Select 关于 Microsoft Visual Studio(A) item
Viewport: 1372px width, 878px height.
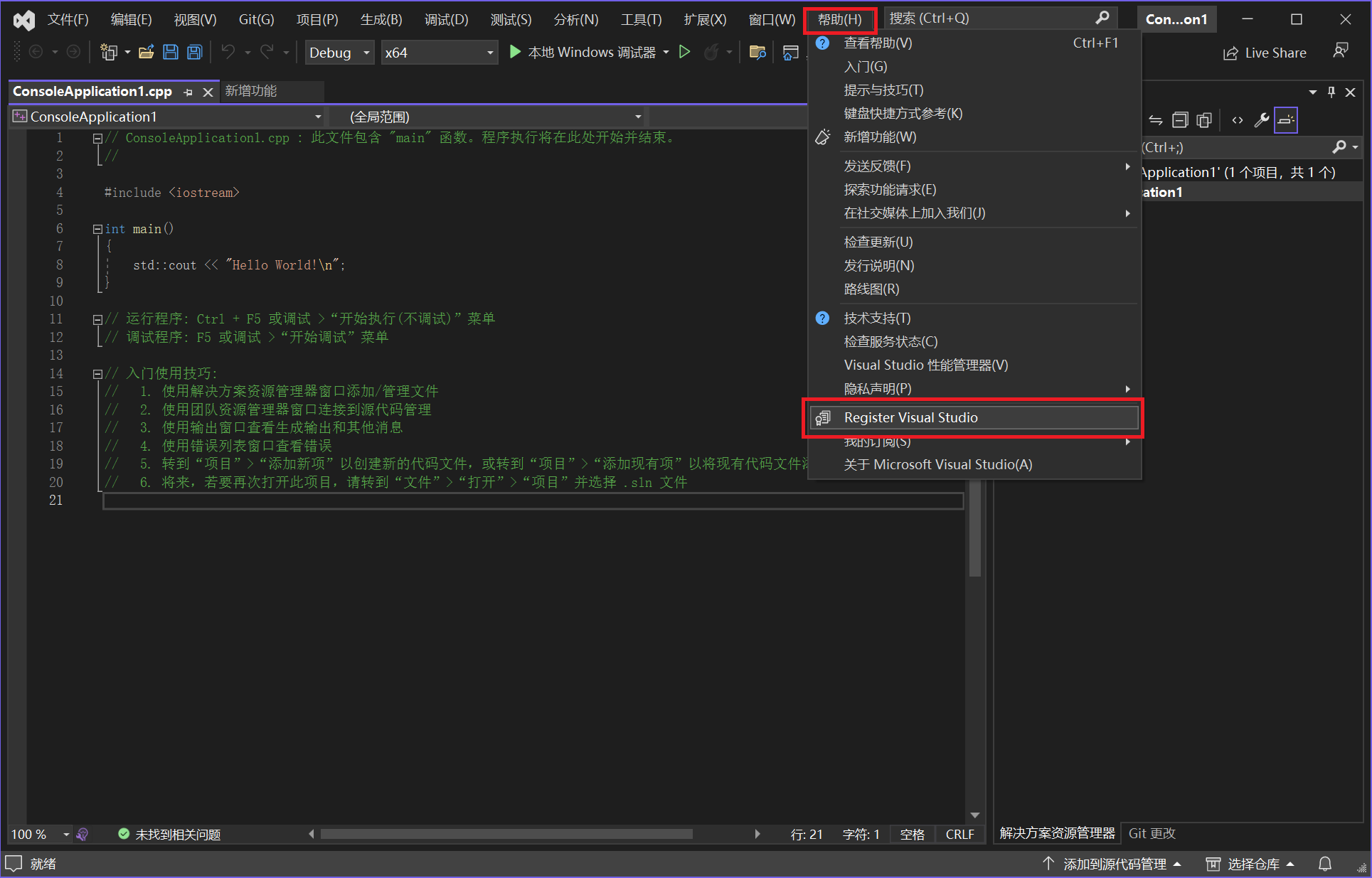(x=974, y=464)
